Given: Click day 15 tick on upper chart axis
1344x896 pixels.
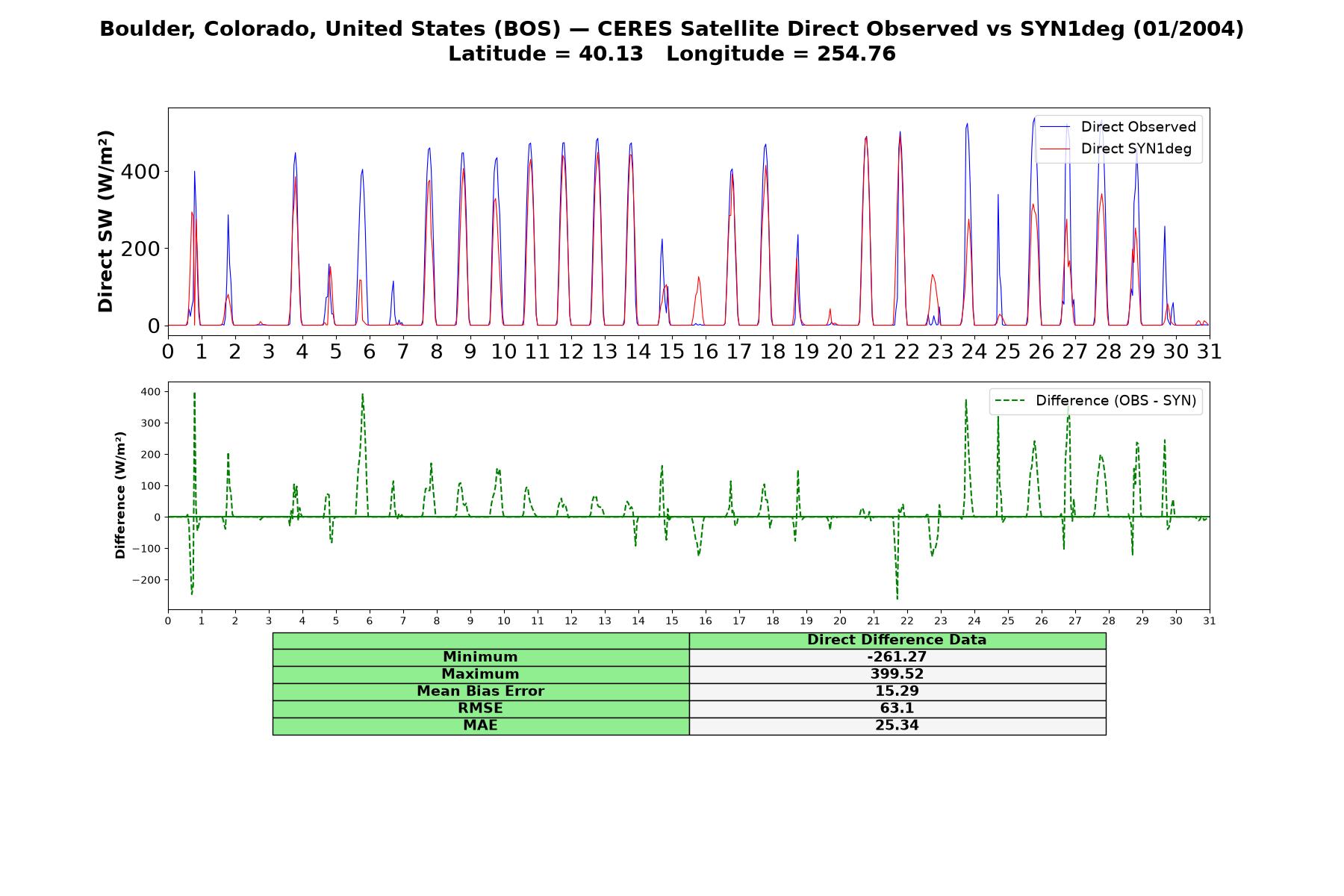Looking at the screenshot, I should (x=672, y=351).
